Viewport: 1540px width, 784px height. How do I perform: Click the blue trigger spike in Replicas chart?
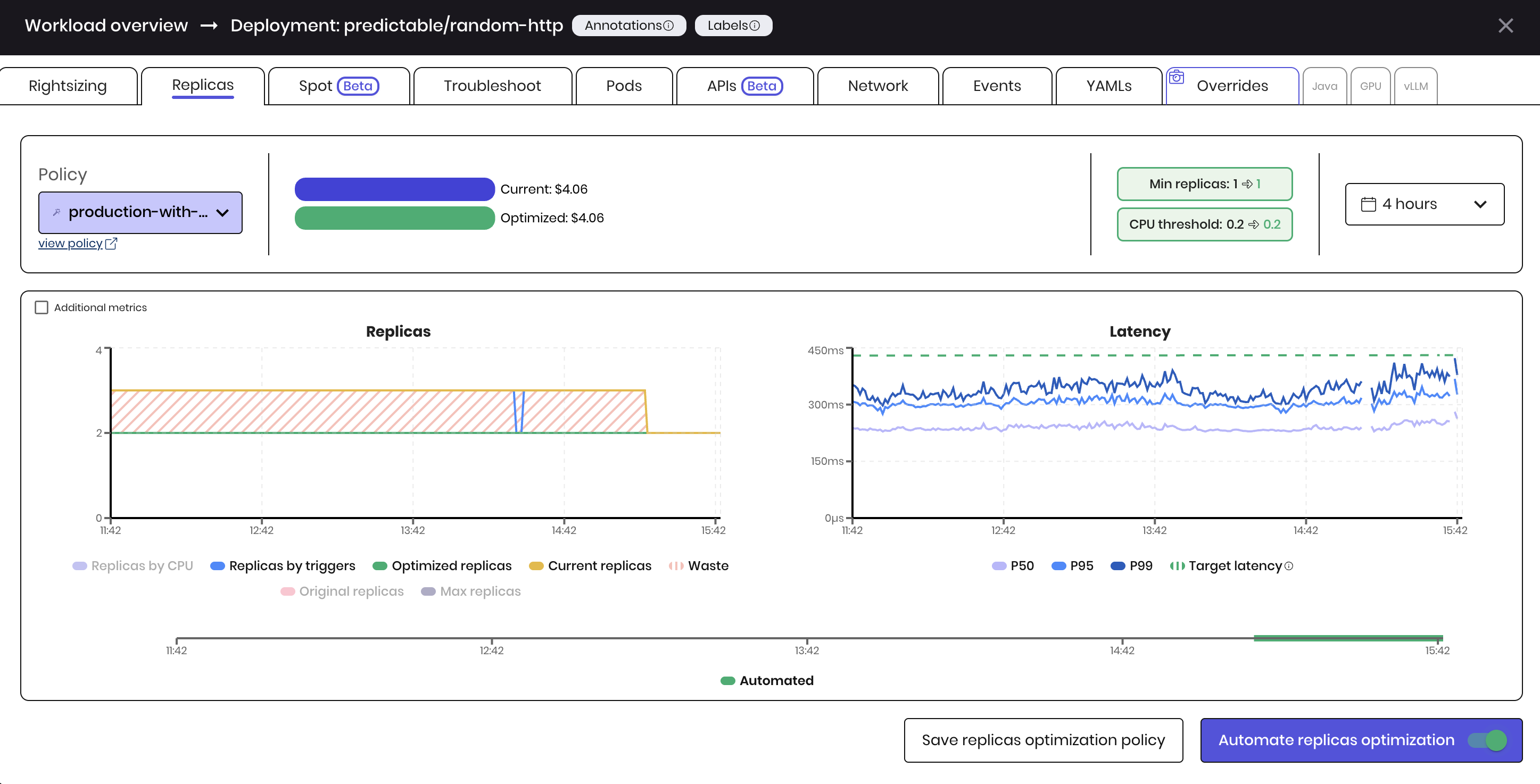(519, 411)
